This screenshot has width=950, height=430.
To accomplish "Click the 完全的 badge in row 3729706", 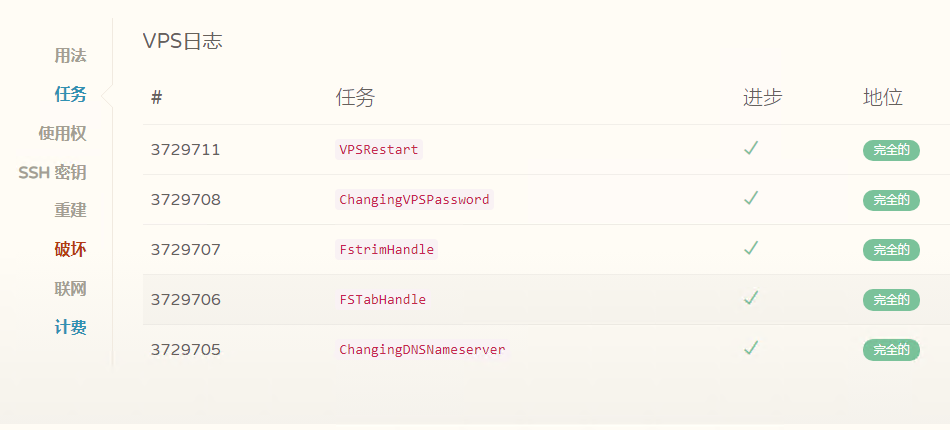I will click(x=891, y=300).
